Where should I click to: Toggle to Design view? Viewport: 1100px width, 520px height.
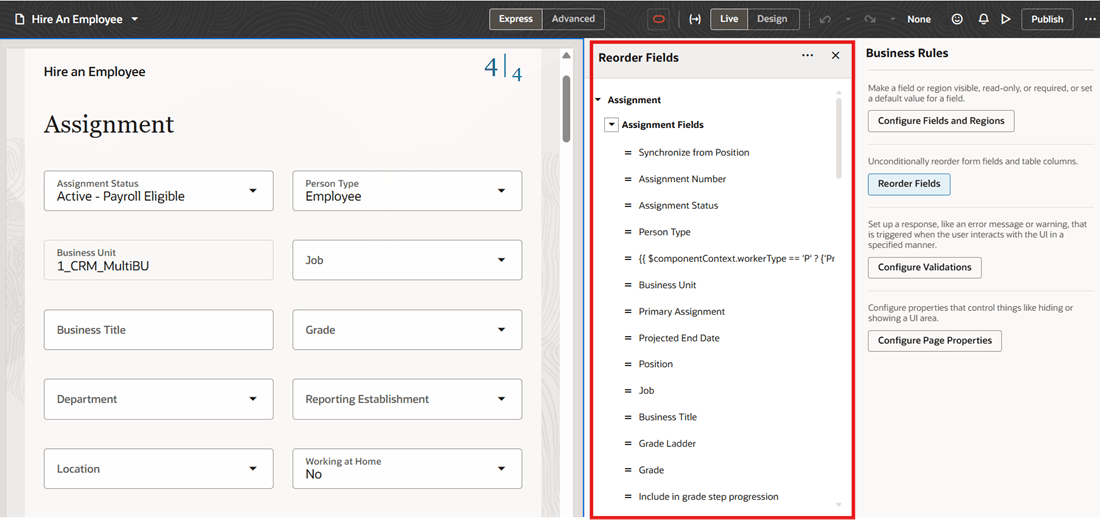(772, 19)
